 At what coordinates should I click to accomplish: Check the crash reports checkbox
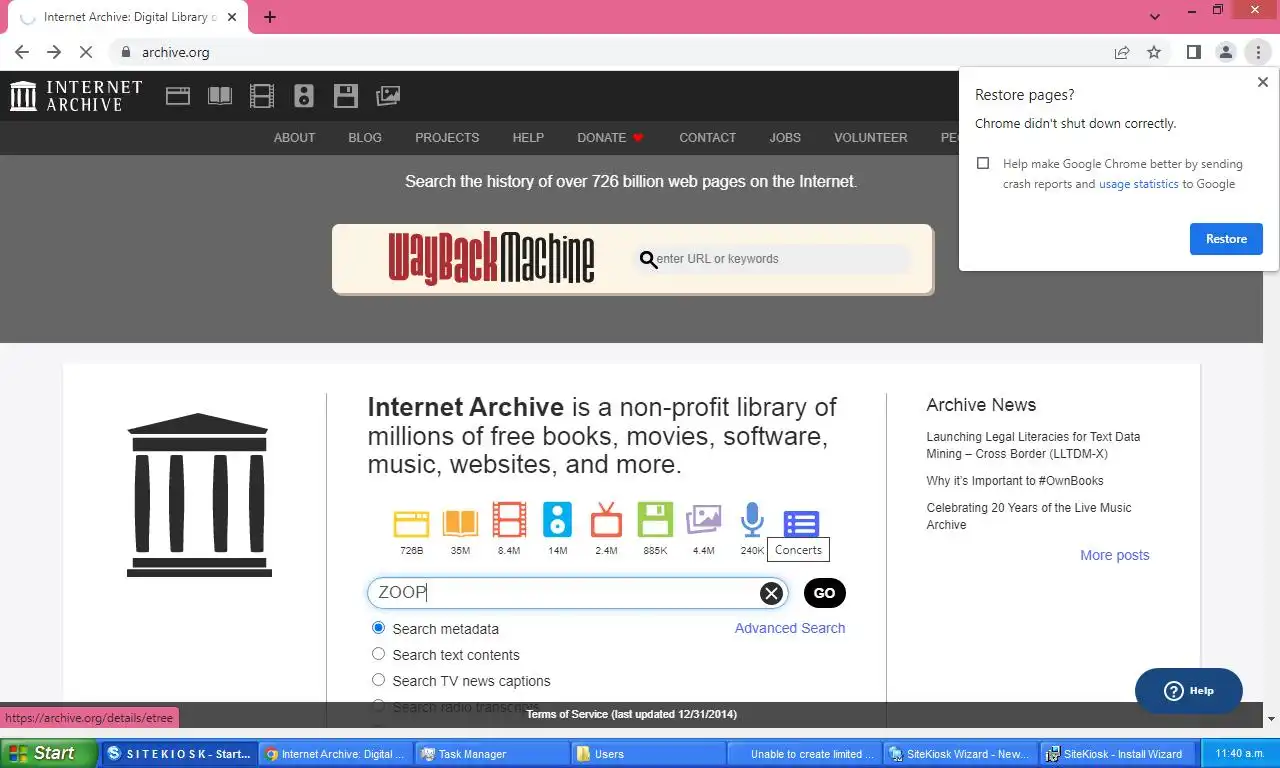click(983, 163)
